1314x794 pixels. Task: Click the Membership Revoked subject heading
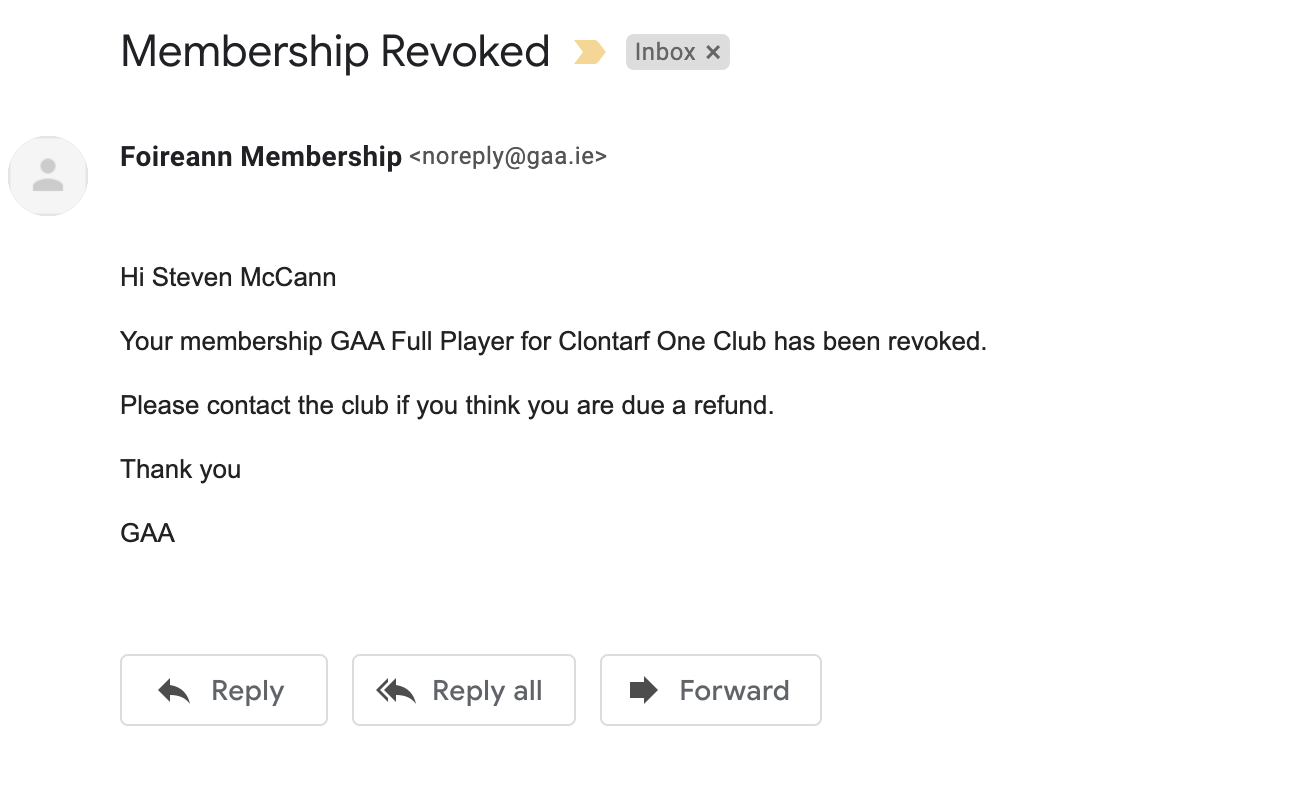click(x=335, y=51)
